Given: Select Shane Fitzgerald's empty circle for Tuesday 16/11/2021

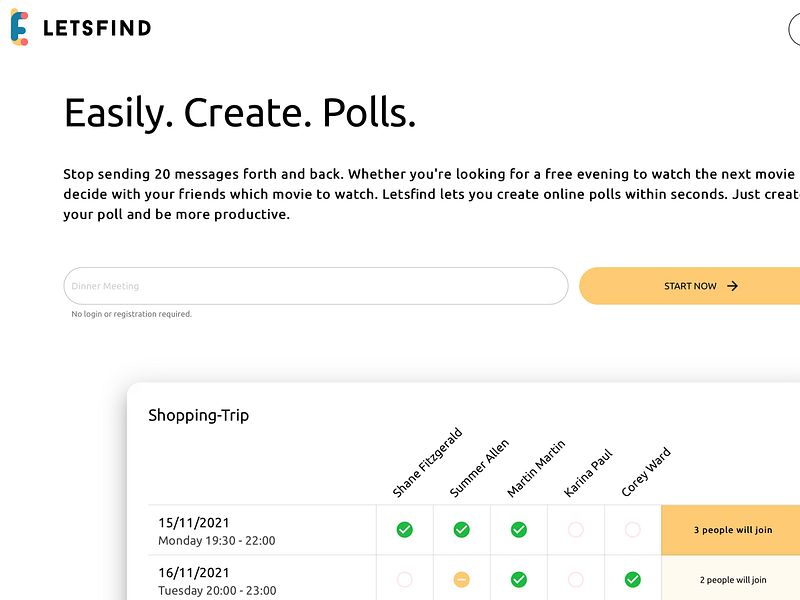Looking at the screenshot, I should pyautogui.click(x=405, y=580).
